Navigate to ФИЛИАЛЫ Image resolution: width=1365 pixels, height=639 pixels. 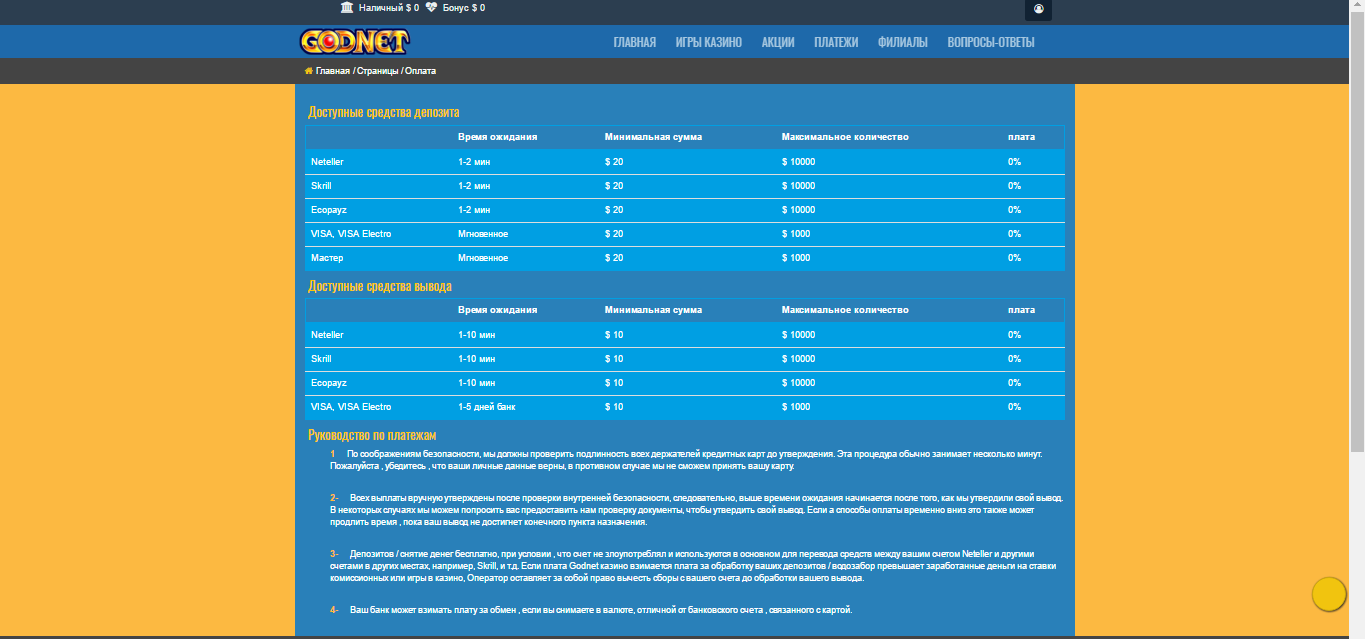(x=902, y=42)
